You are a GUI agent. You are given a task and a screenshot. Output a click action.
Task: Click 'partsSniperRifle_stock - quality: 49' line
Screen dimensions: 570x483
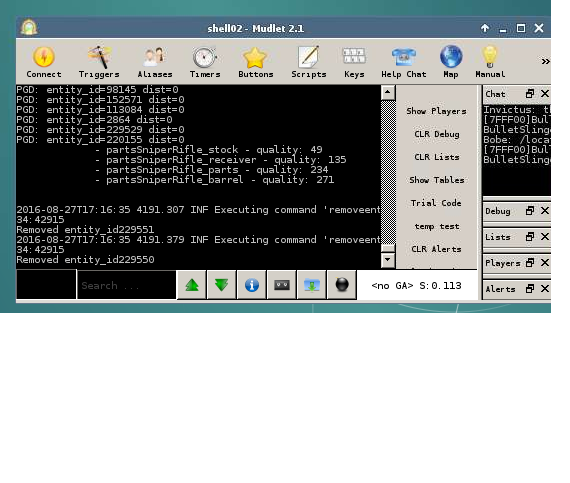[209, 149]
